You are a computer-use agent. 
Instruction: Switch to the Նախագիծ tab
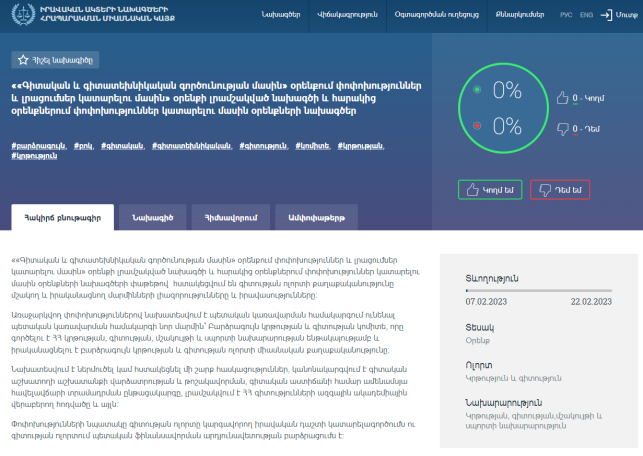coord(153,217)
